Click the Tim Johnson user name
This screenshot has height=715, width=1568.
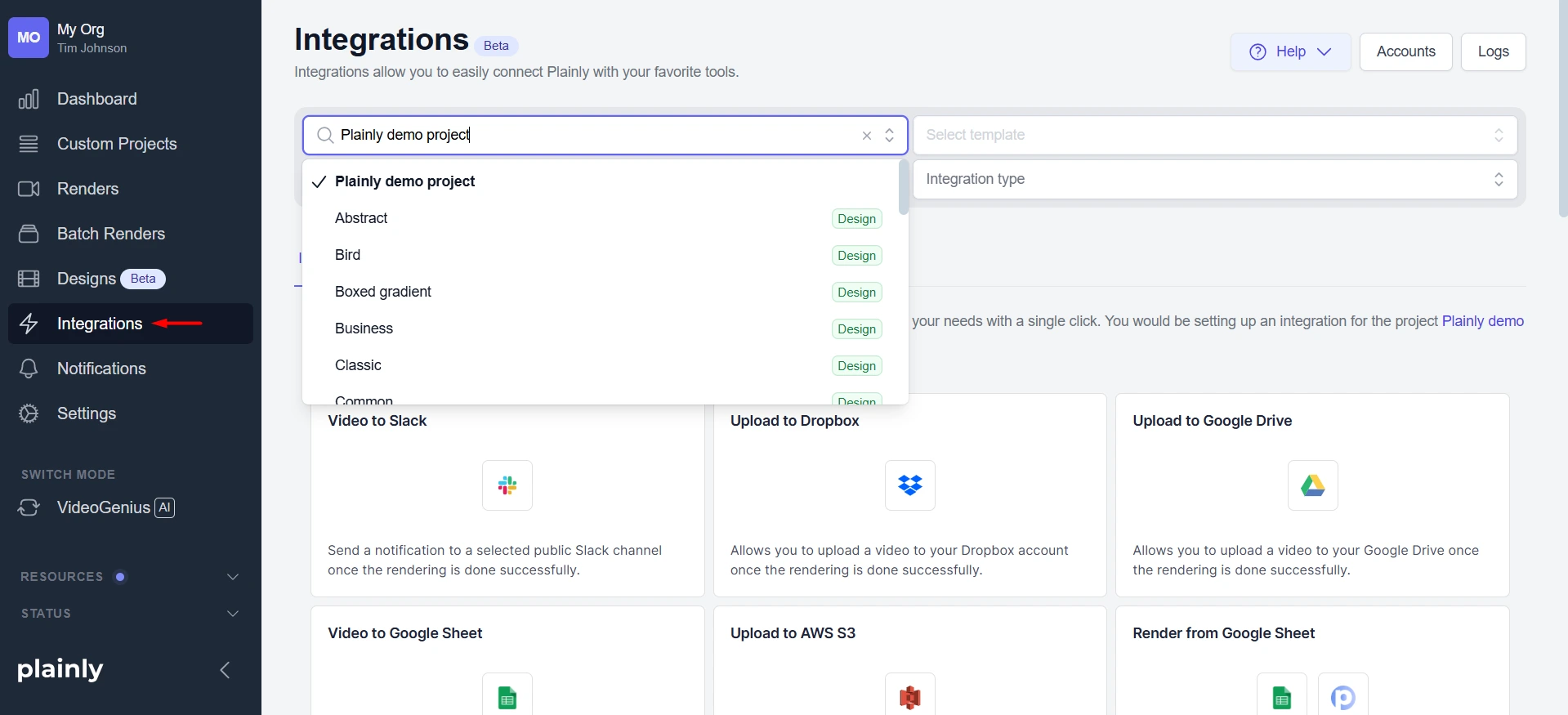click(x=92, y=48)
